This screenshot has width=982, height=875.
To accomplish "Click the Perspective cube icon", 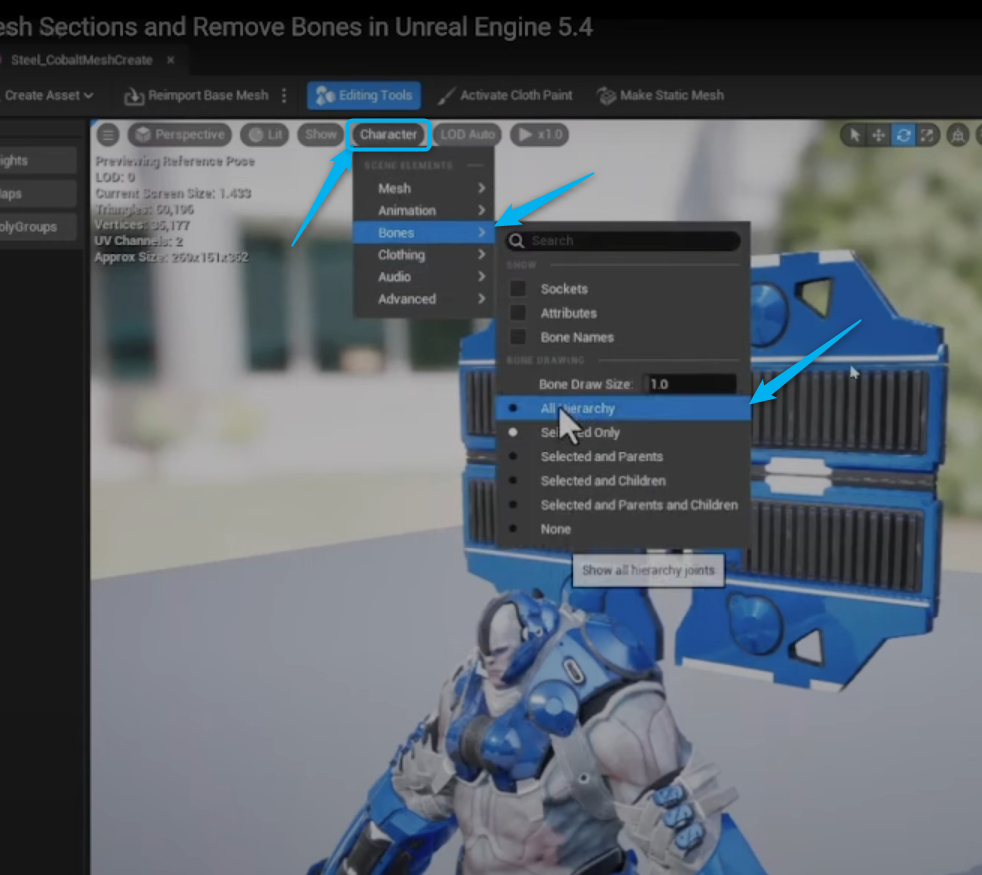I will point(143,135).
